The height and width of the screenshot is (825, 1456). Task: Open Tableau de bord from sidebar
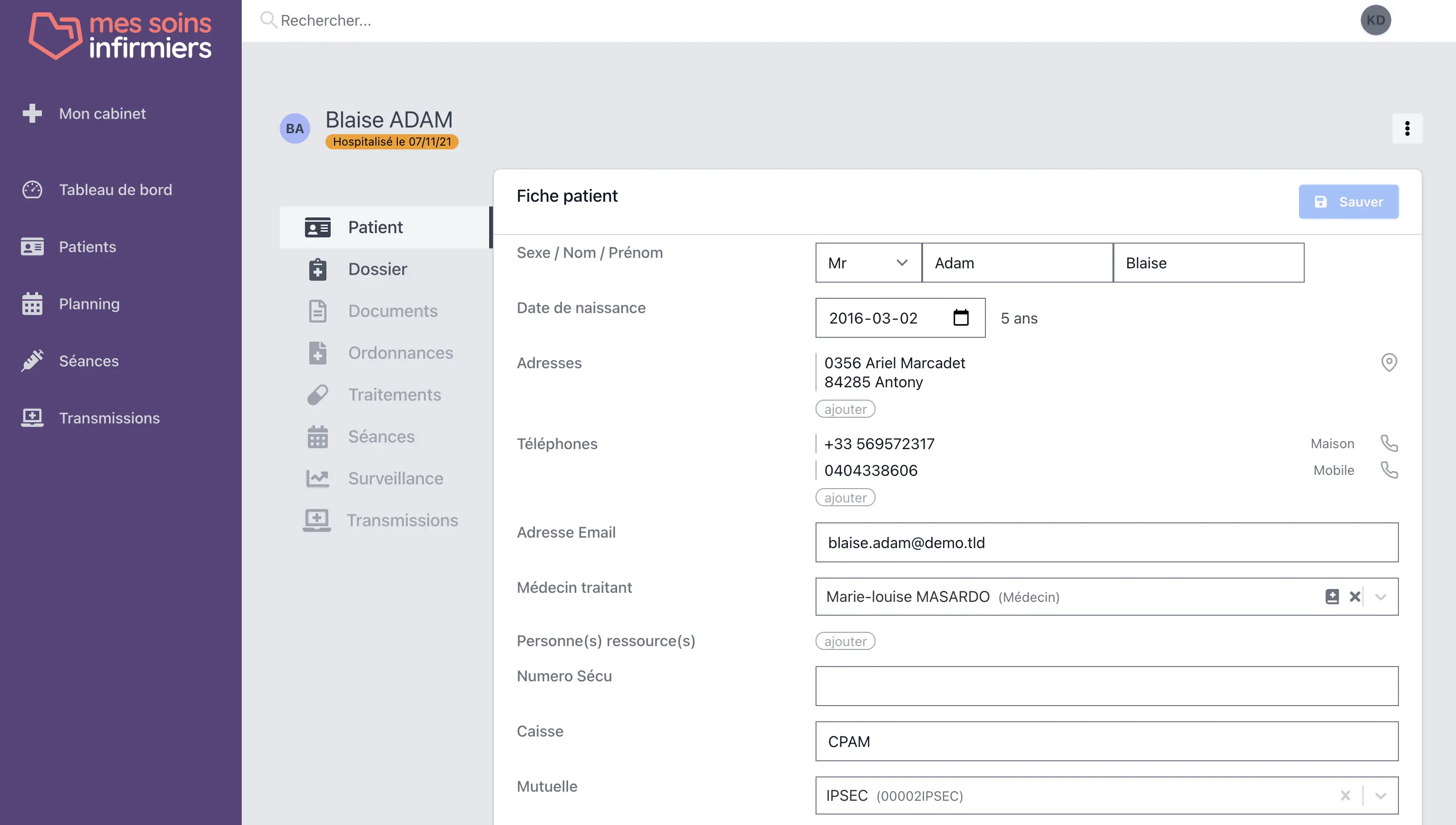116,189
